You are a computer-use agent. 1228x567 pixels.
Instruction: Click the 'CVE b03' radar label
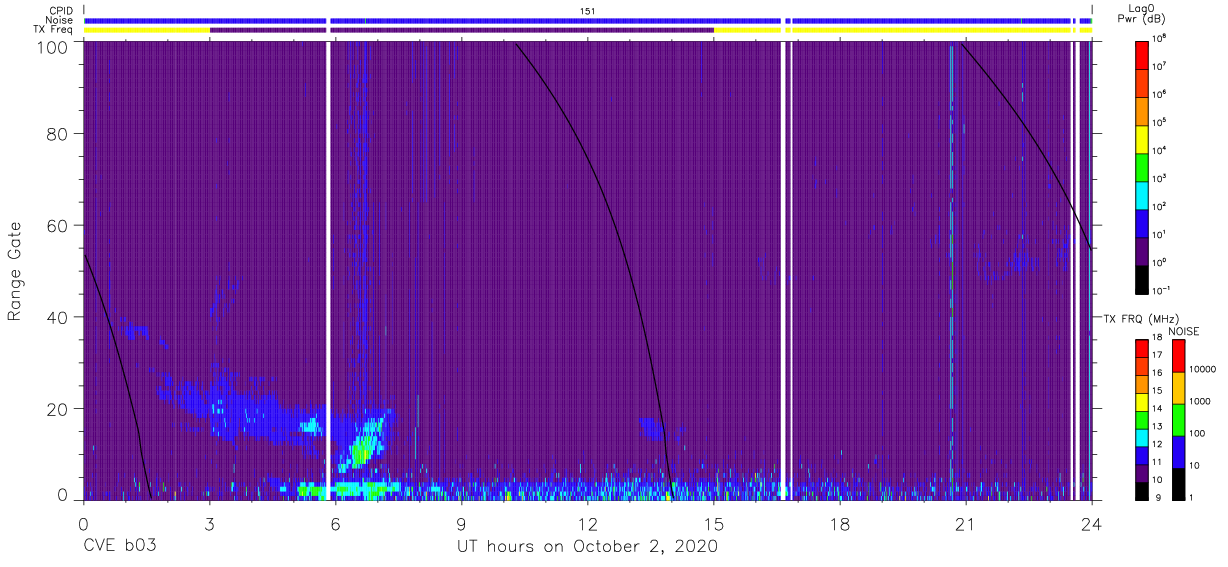(120, 547)
